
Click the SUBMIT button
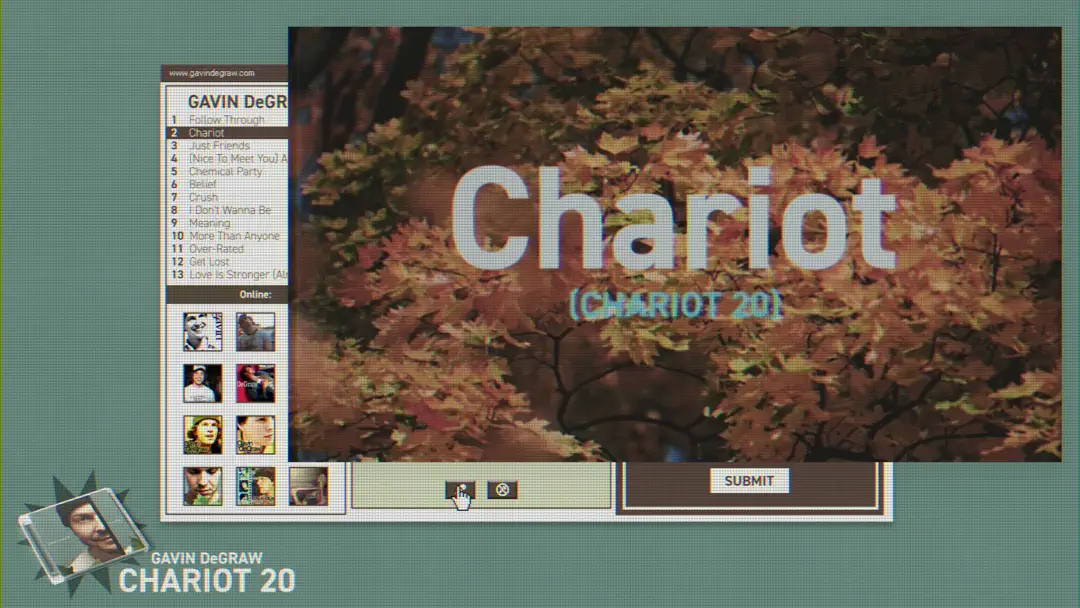coord(749,481)
